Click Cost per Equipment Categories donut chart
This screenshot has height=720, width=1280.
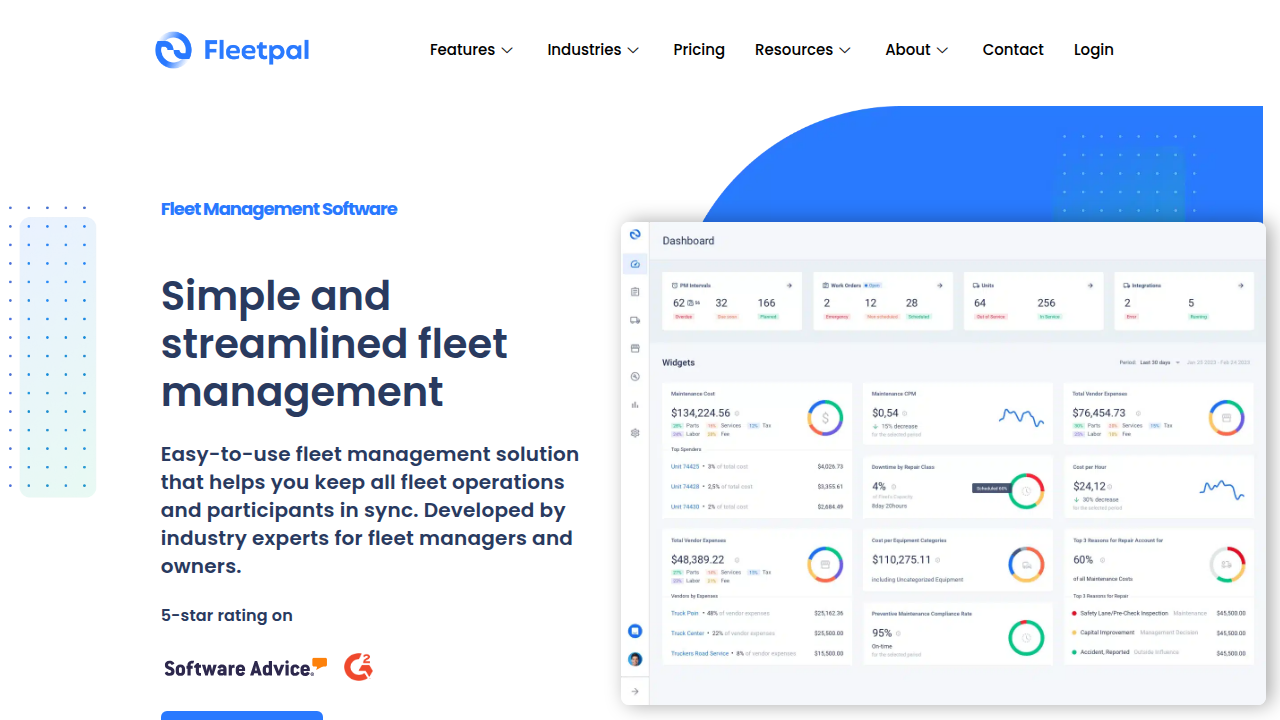click(1026, 565)
